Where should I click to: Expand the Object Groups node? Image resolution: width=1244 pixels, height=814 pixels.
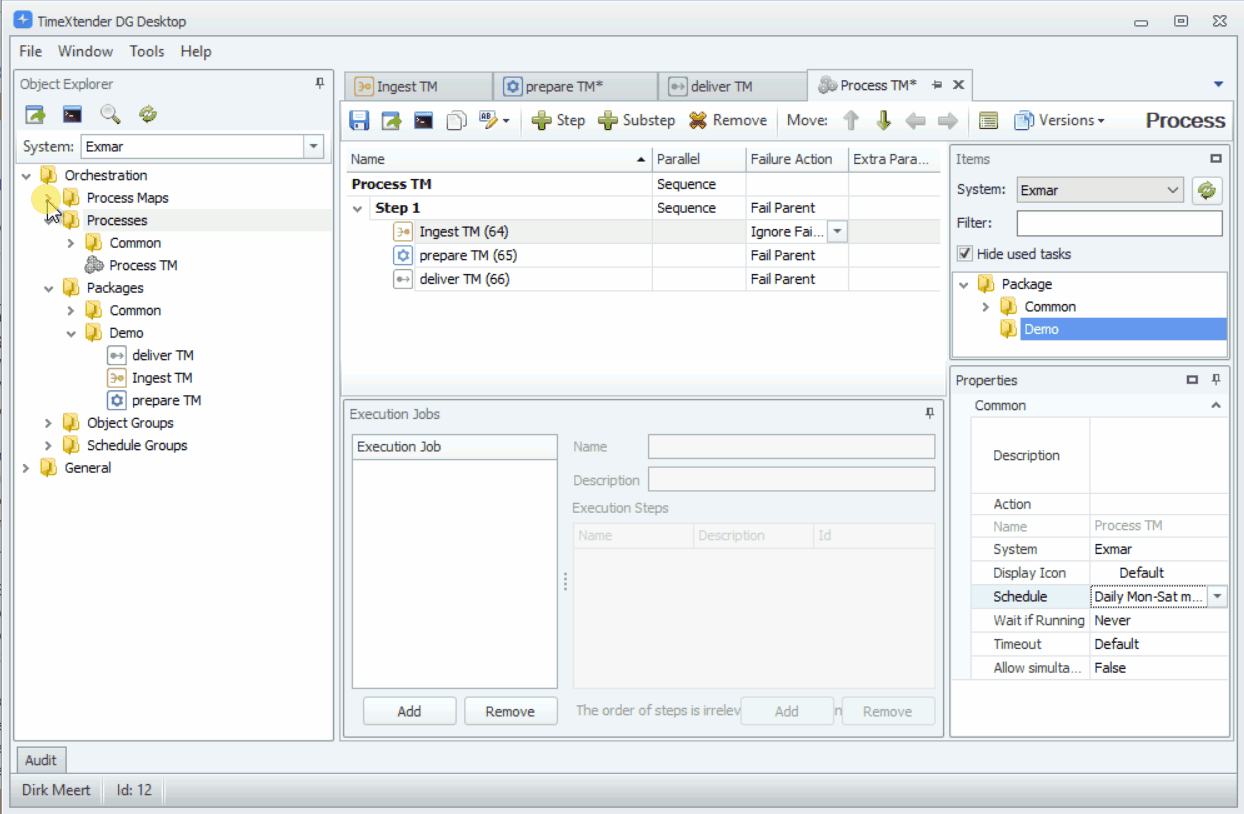49,422
